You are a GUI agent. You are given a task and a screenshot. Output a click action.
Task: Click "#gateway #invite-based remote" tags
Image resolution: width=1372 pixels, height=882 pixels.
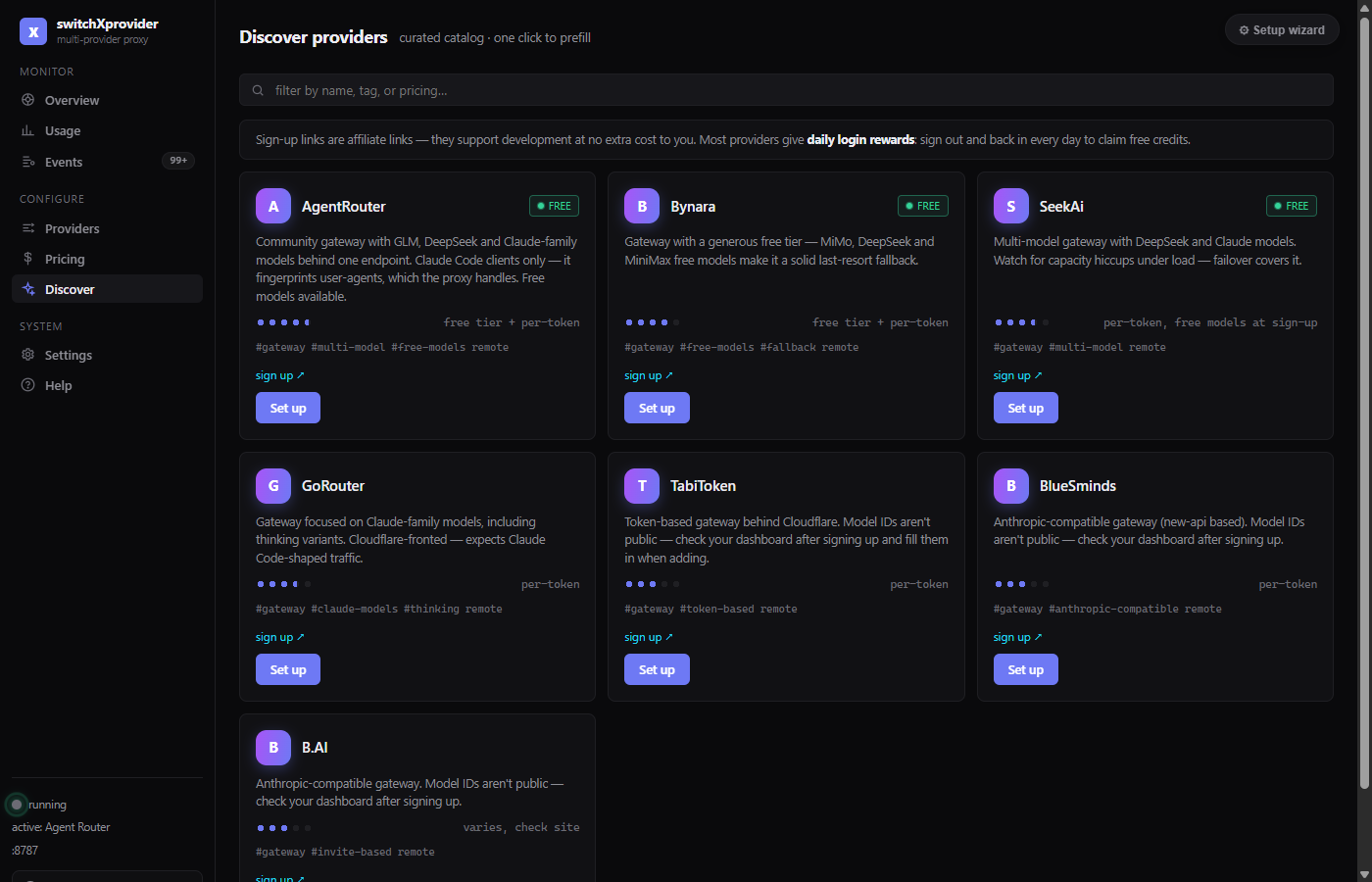[345, 852]
